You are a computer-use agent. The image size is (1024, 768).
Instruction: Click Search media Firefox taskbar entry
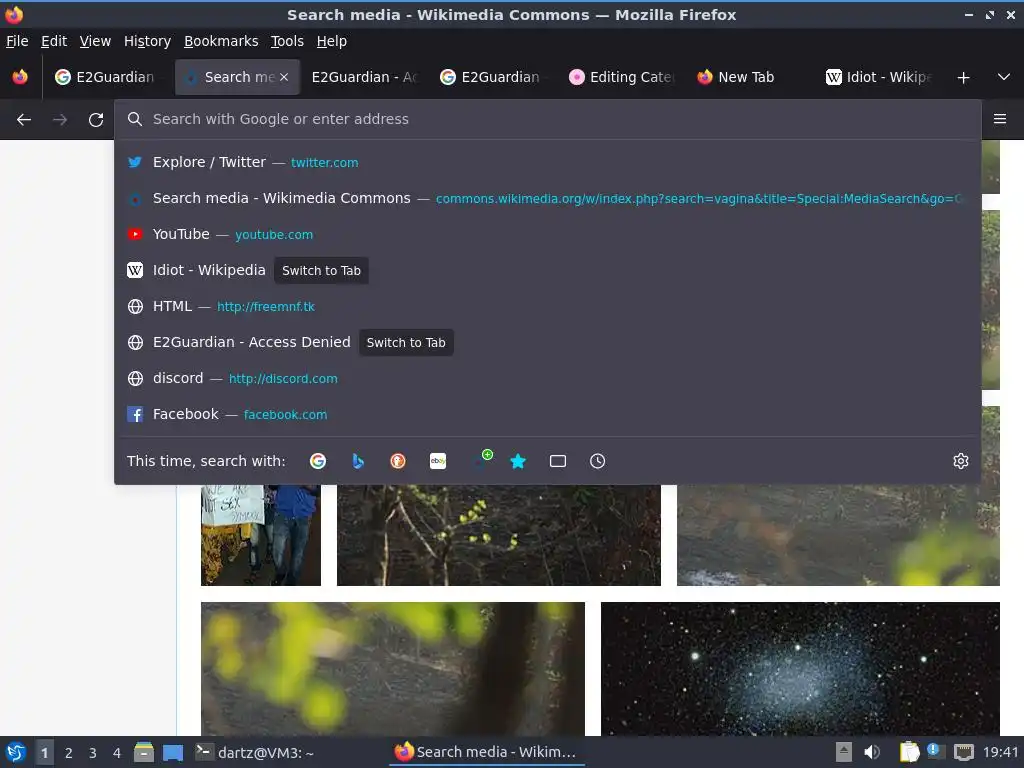[x=486, y=752]
